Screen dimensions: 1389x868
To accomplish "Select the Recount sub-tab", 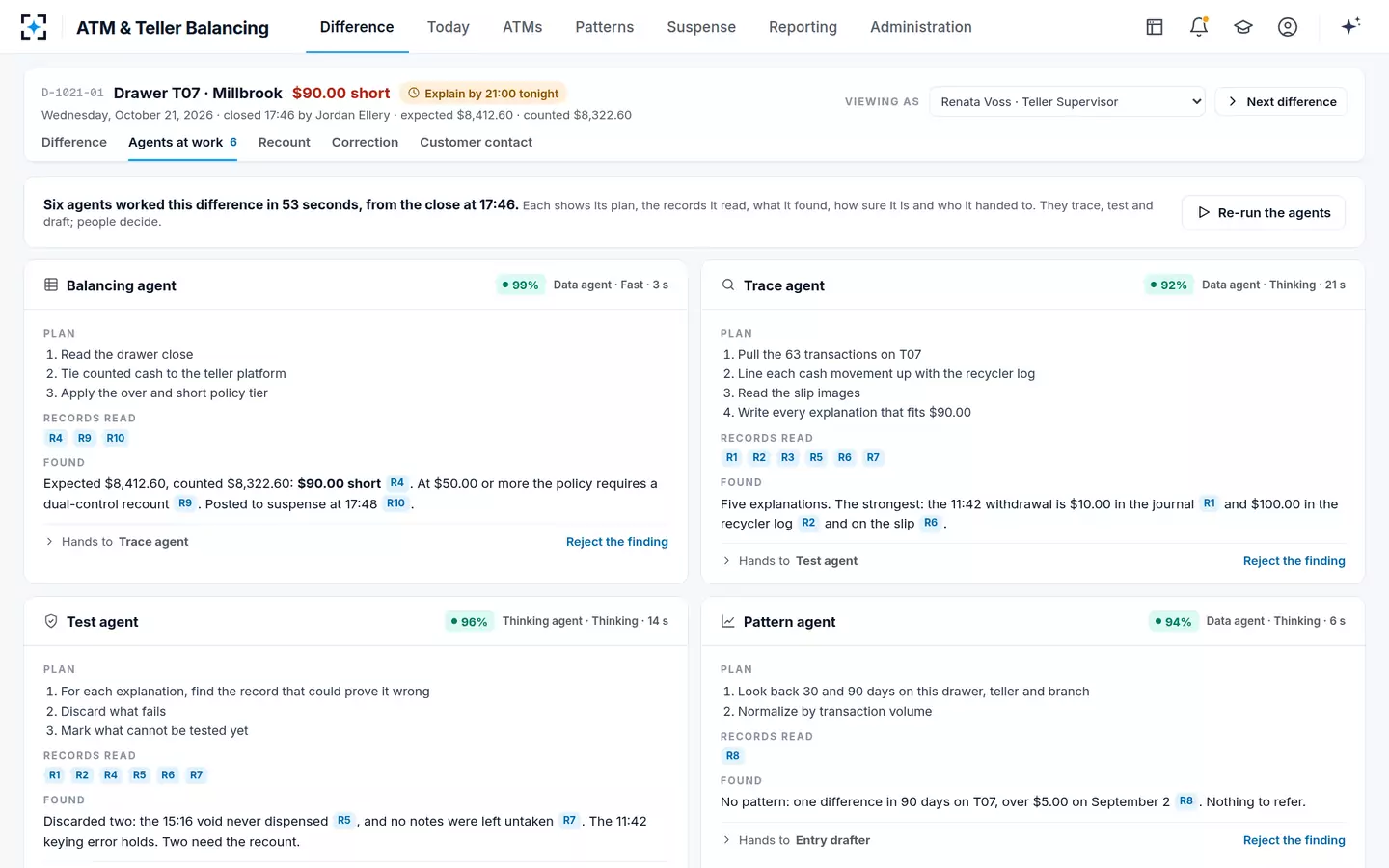I will pyautogui.click(x=285, y=142).
